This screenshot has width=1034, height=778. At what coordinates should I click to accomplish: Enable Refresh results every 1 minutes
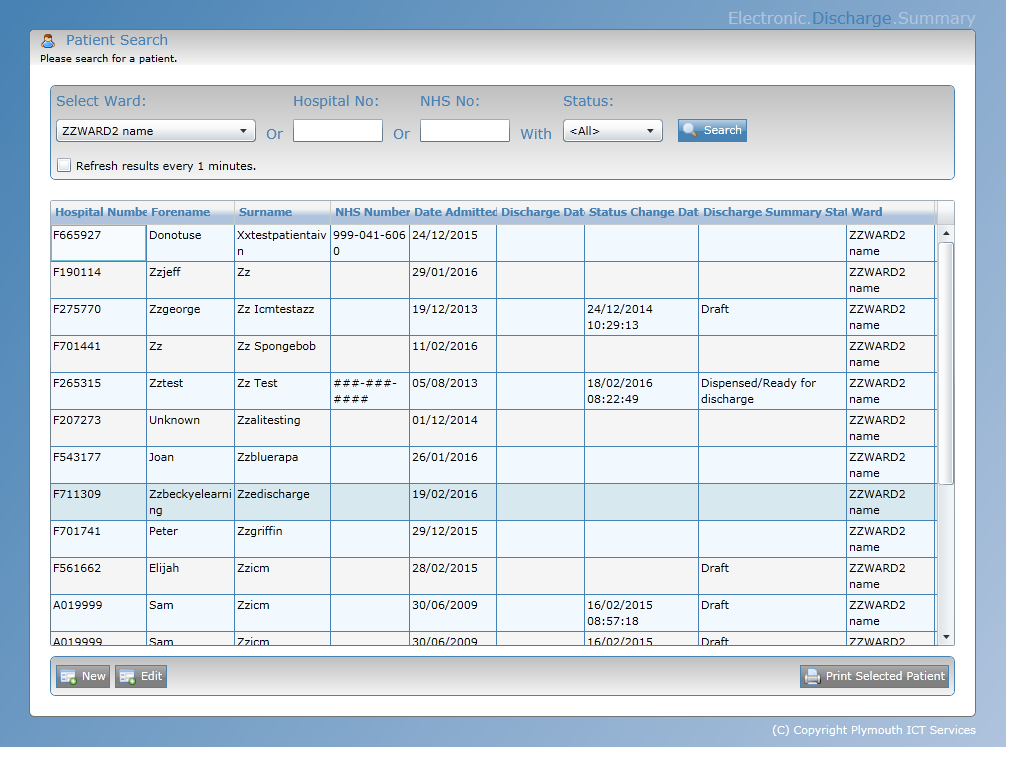[x=64, y=165]
